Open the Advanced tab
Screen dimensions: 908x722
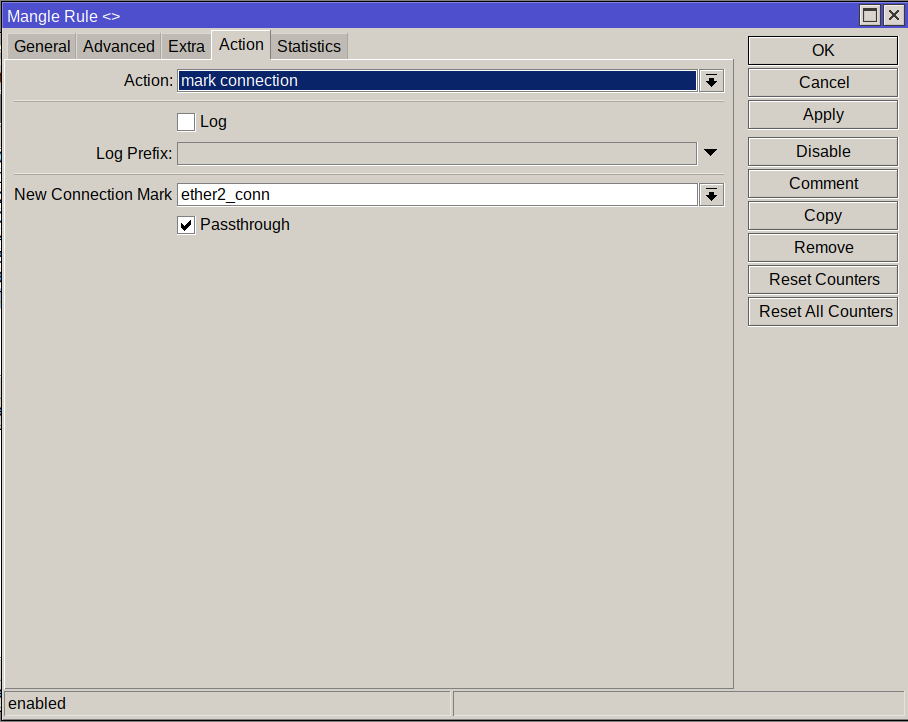(x=119, y=46)
